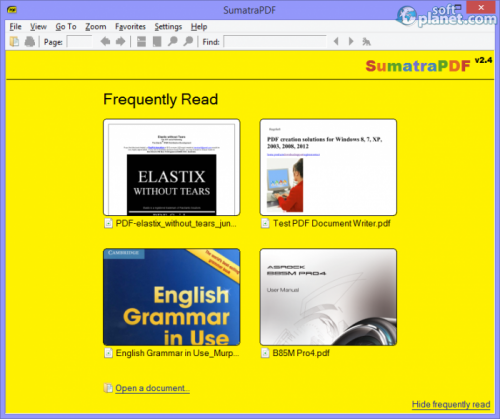Open the Settings menu
This screenshot has height=419, width=500.
pos(168,27)
